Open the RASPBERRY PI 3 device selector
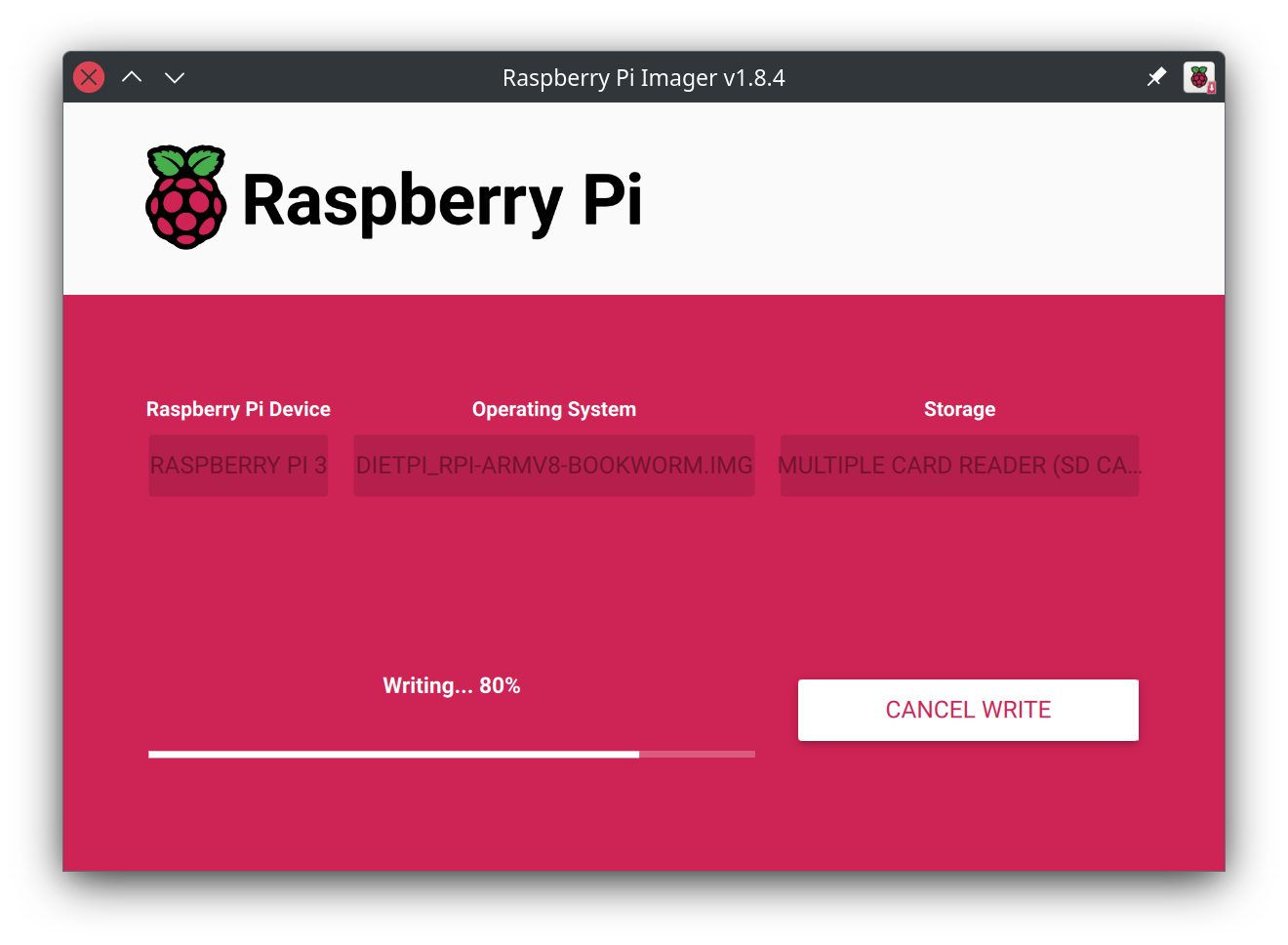Viewport: 1288px width, 945px height. click(238, 466)
